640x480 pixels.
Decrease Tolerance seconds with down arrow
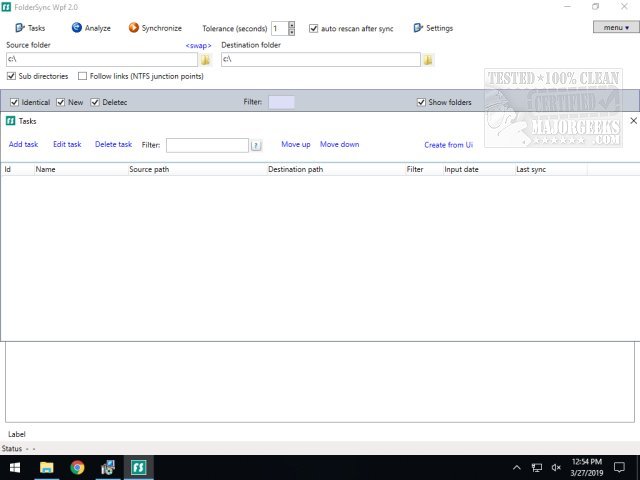pos(291,32)
